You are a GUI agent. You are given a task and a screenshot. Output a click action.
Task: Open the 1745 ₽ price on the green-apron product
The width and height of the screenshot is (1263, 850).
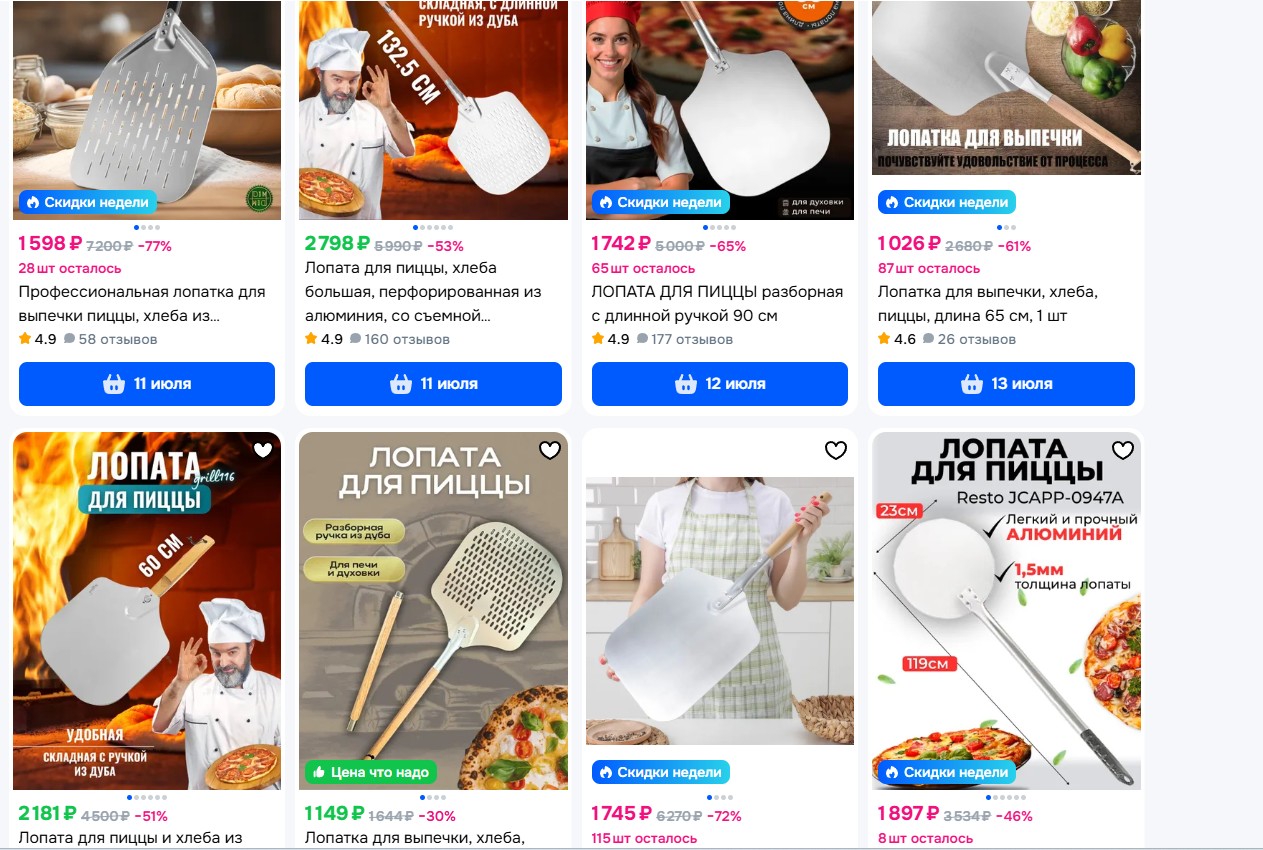[x=620, y=815]
